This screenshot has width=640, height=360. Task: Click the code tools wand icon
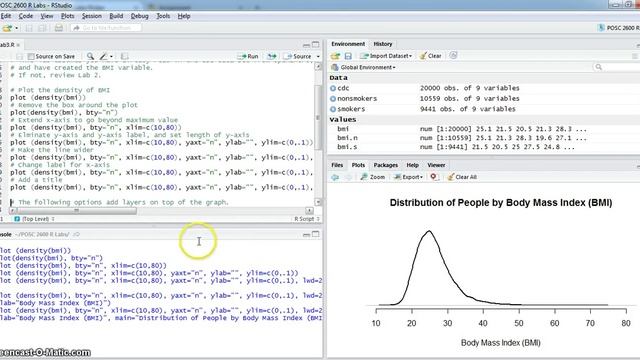(104, 56)
